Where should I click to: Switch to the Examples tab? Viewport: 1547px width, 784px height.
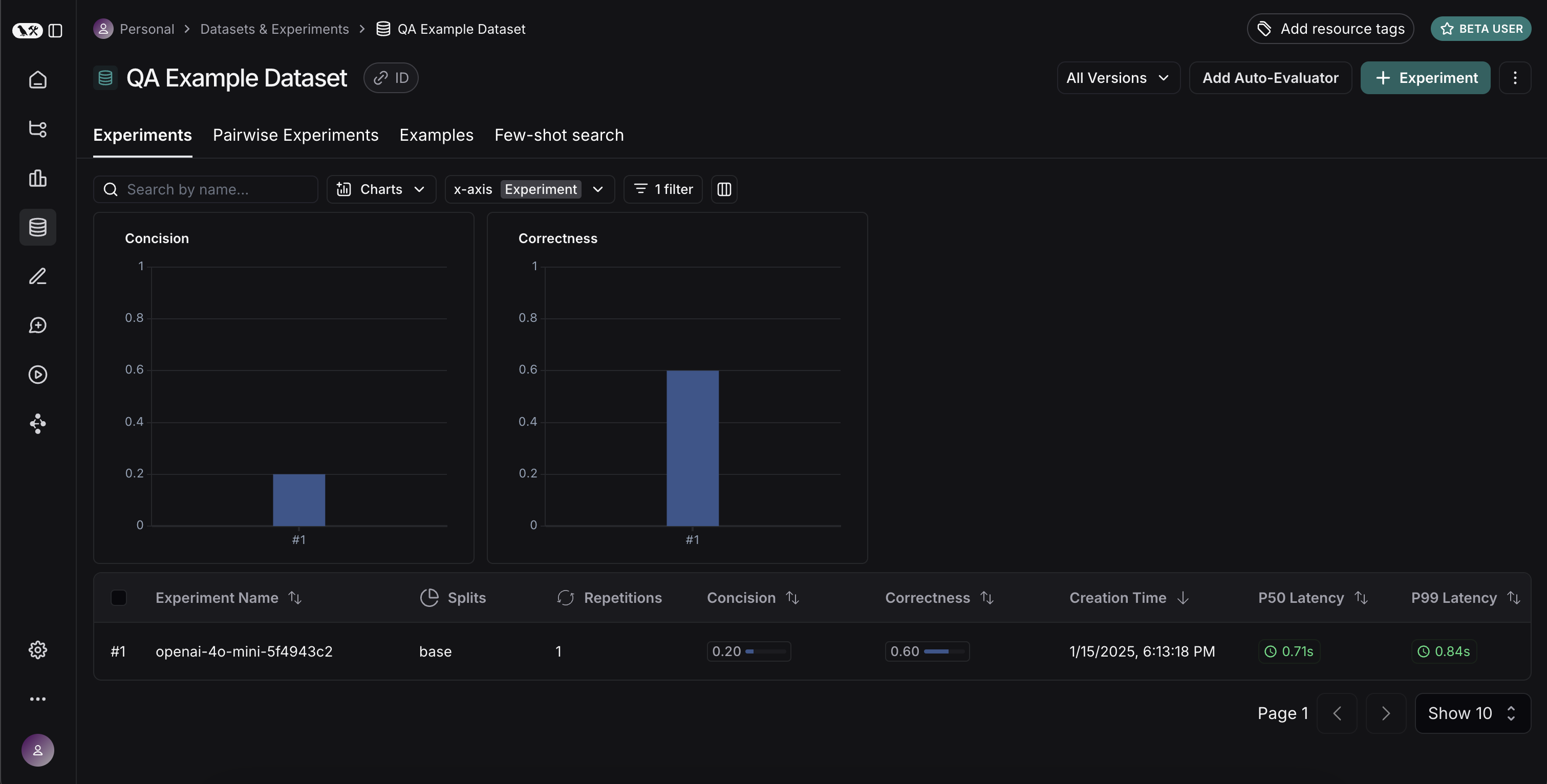pos(436,136)
